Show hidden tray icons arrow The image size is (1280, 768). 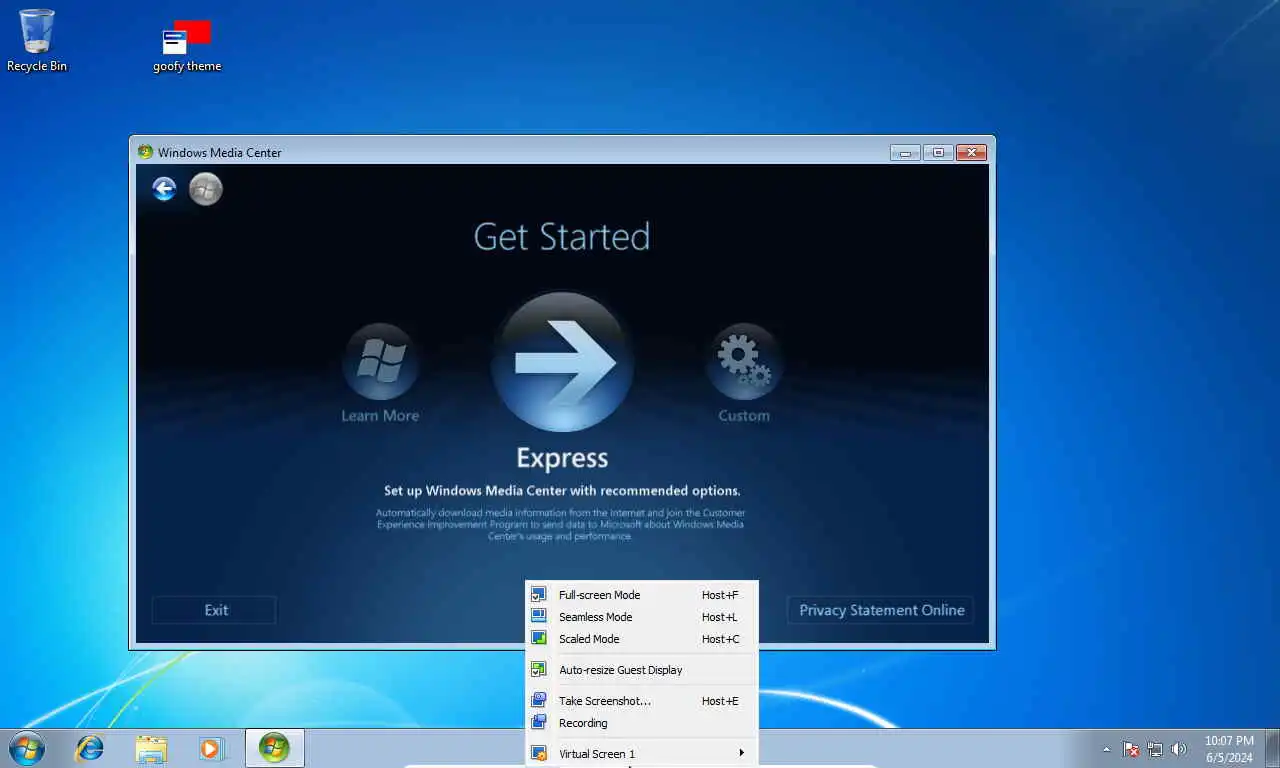click(1106, 749)
